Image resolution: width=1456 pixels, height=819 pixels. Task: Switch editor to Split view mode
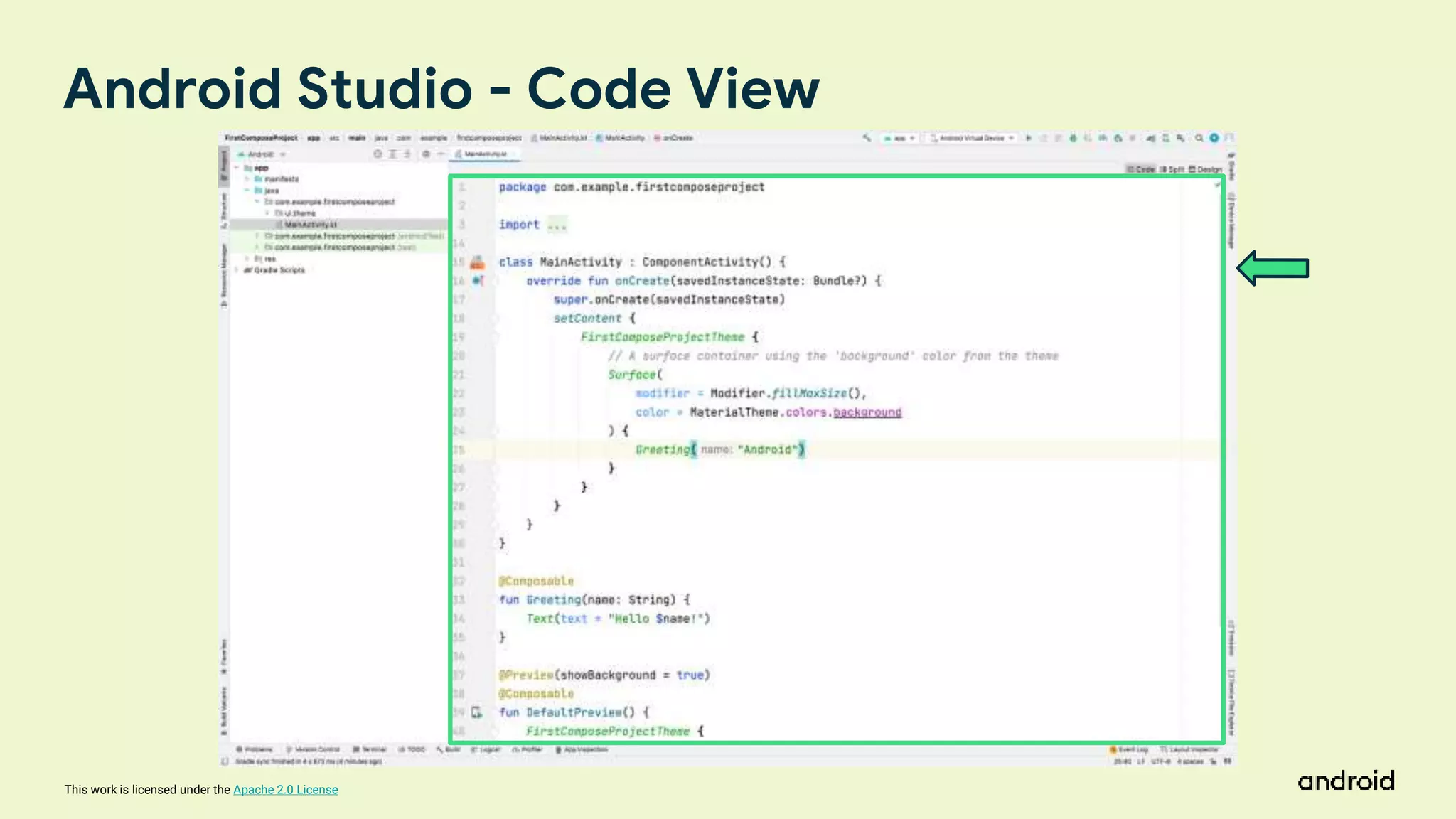[1172, 169]
